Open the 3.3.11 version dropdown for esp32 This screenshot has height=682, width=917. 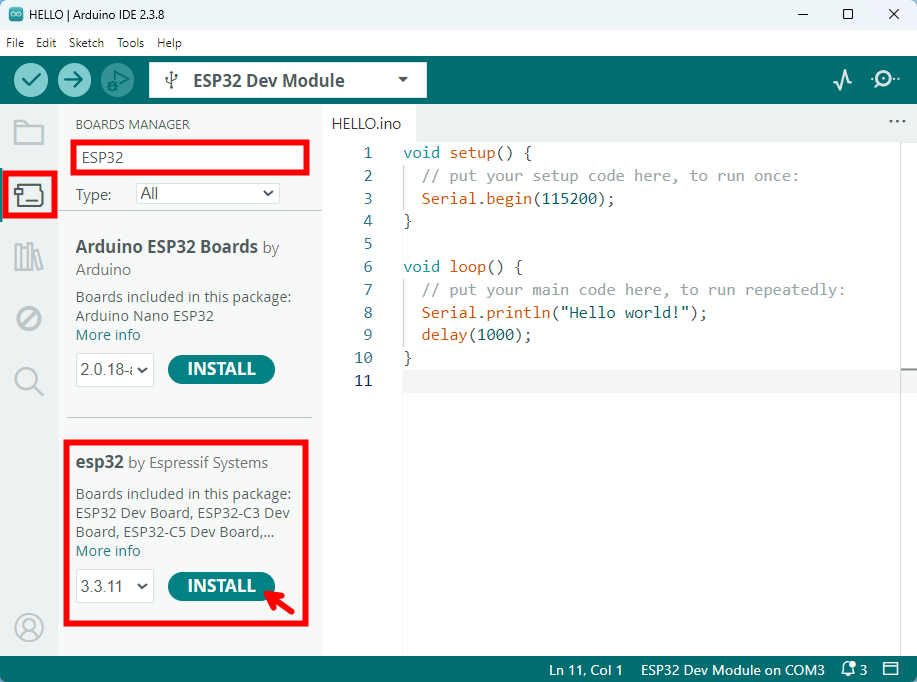(x=115, y=586)
